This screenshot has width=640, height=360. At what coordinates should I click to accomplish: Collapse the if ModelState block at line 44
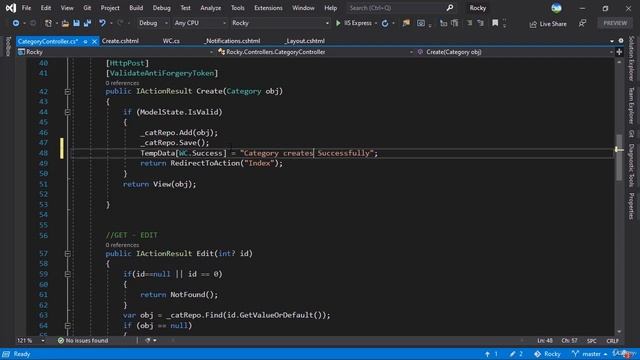(x=68, y=112)
